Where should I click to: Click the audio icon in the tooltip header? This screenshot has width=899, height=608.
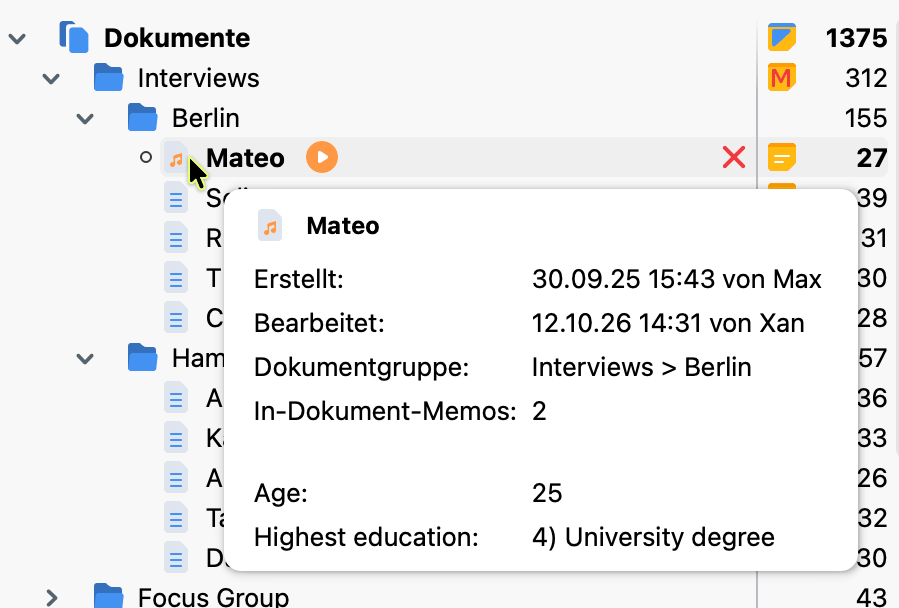(x=270, y=225)
